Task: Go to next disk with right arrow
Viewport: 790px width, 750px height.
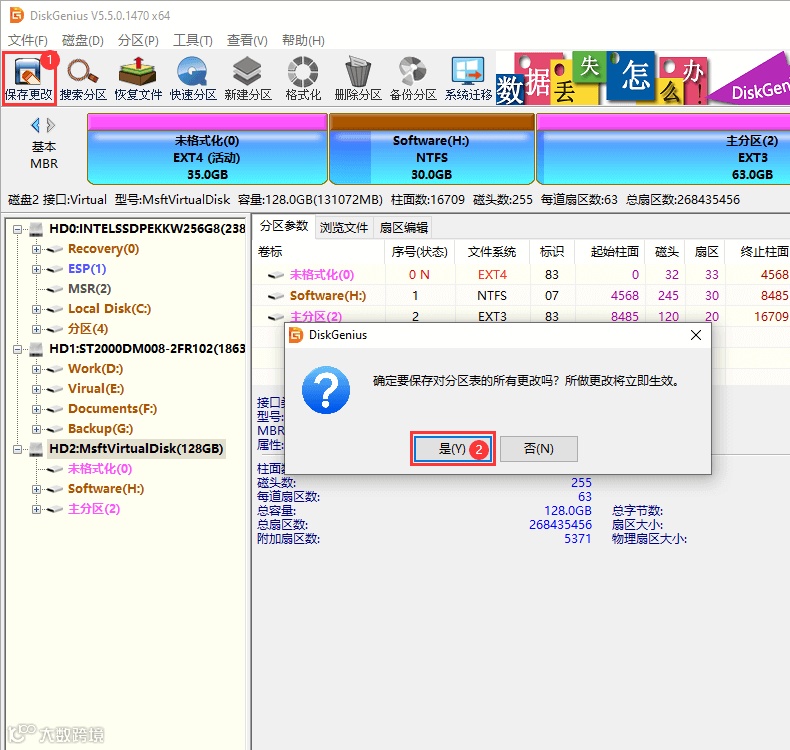Action: click(x=50, y=125)
